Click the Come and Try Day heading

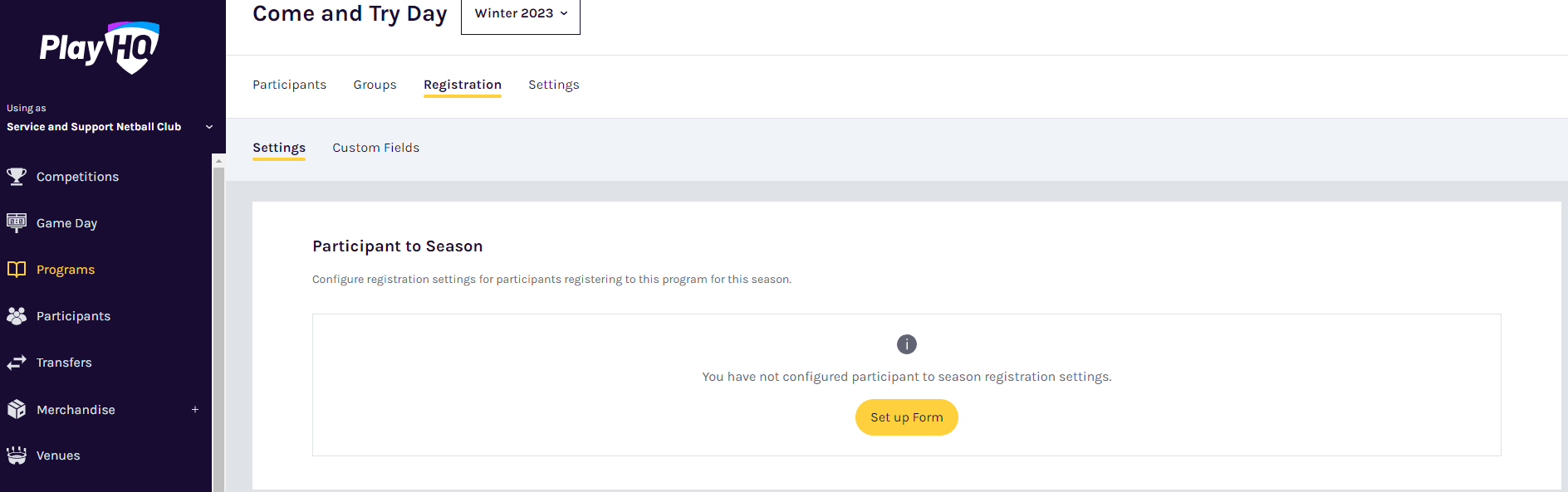(x=350, y=13)
